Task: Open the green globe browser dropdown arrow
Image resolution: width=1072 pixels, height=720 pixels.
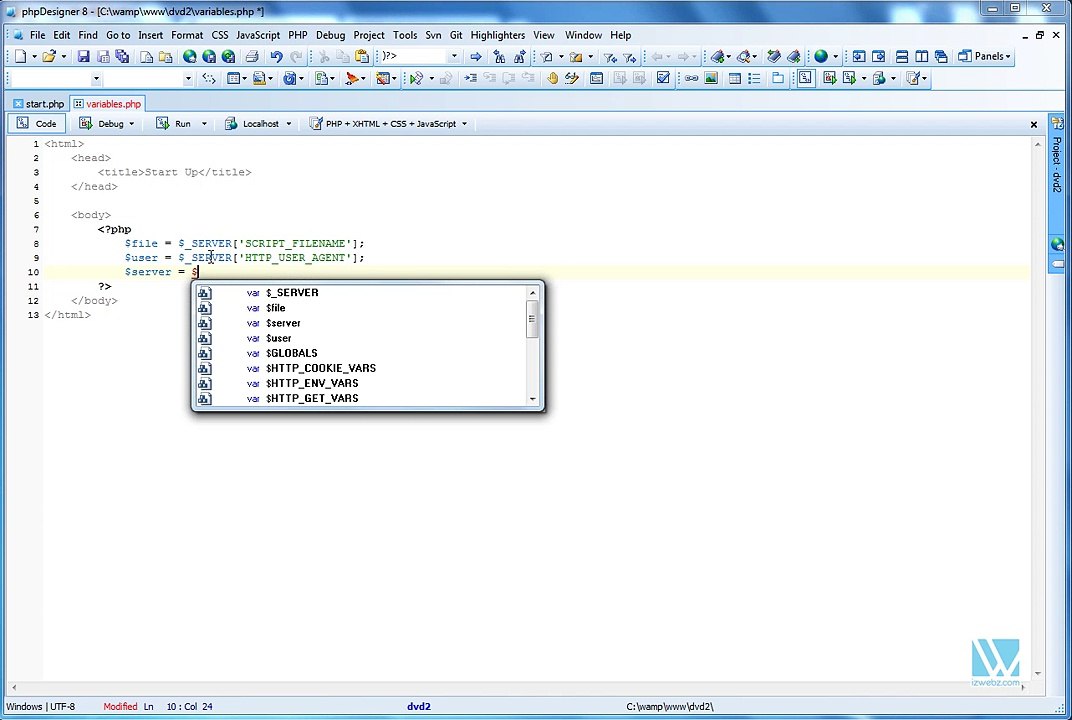Action: [x=835, y=57]
